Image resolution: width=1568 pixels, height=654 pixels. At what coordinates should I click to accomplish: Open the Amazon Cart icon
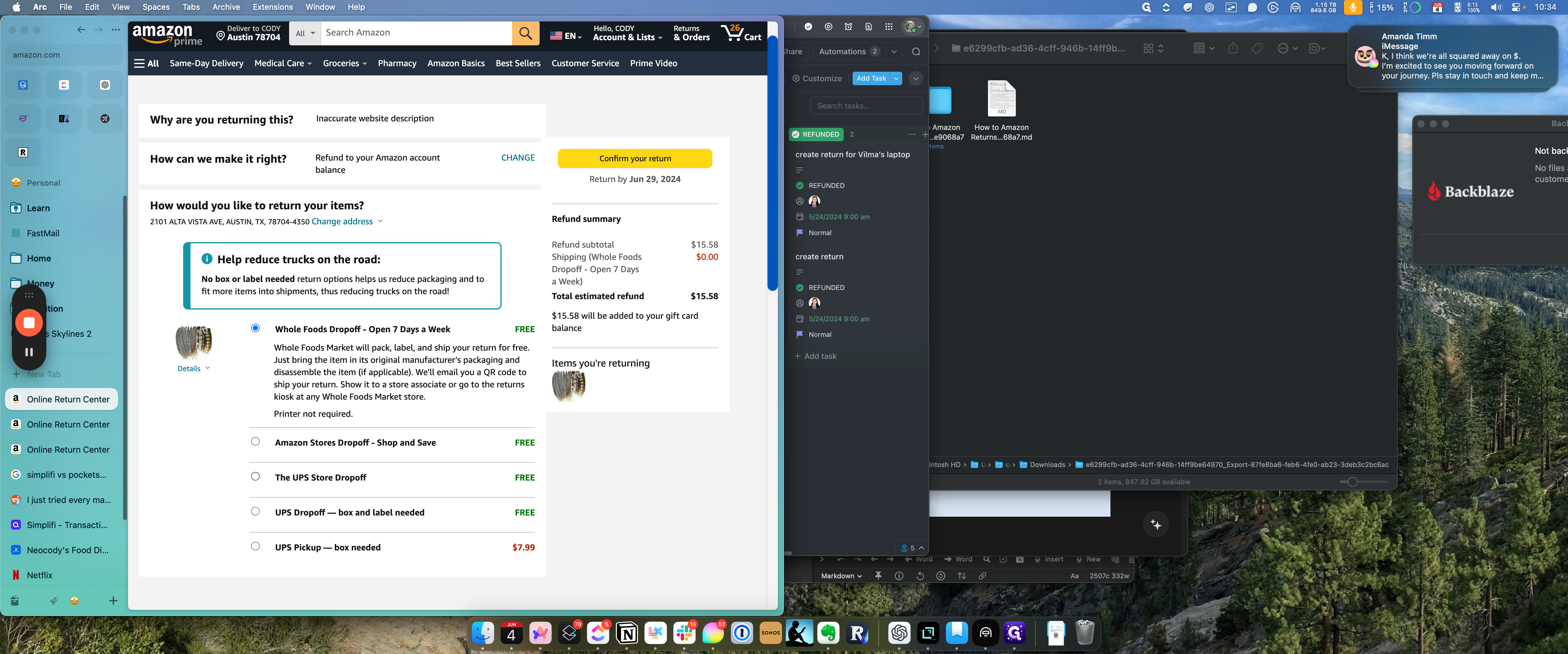coord(741,33)
